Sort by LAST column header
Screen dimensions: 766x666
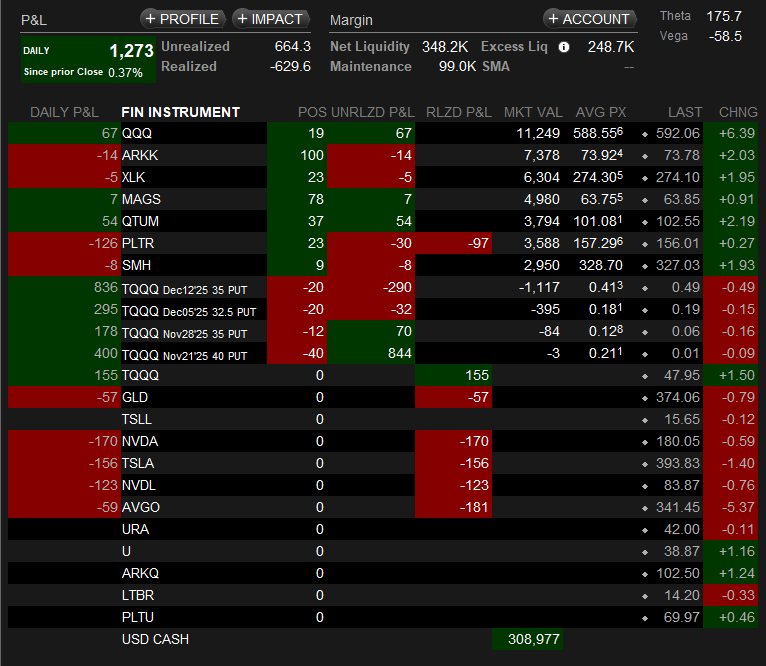coord(685,112)
